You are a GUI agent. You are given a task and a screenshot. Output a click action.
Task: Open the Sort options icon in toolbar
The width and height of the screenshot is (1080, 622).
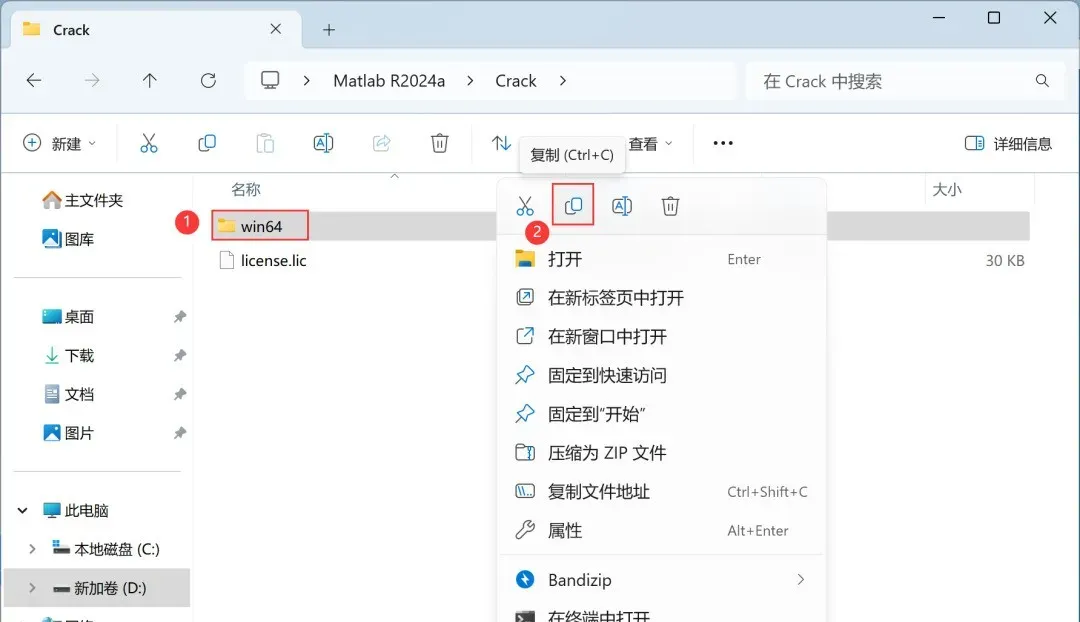501,143
